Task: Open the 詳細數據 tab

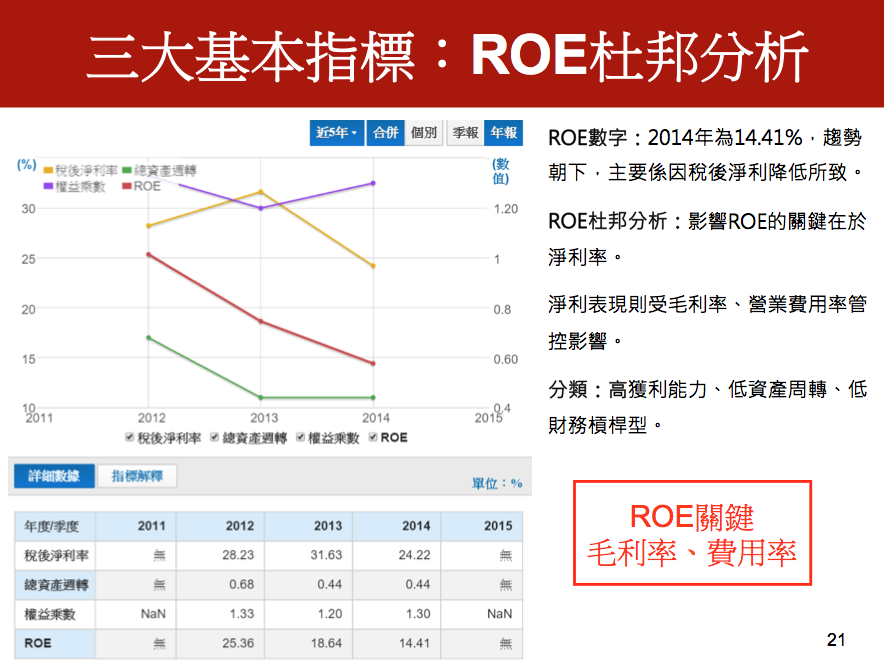Action: point(54,476)
